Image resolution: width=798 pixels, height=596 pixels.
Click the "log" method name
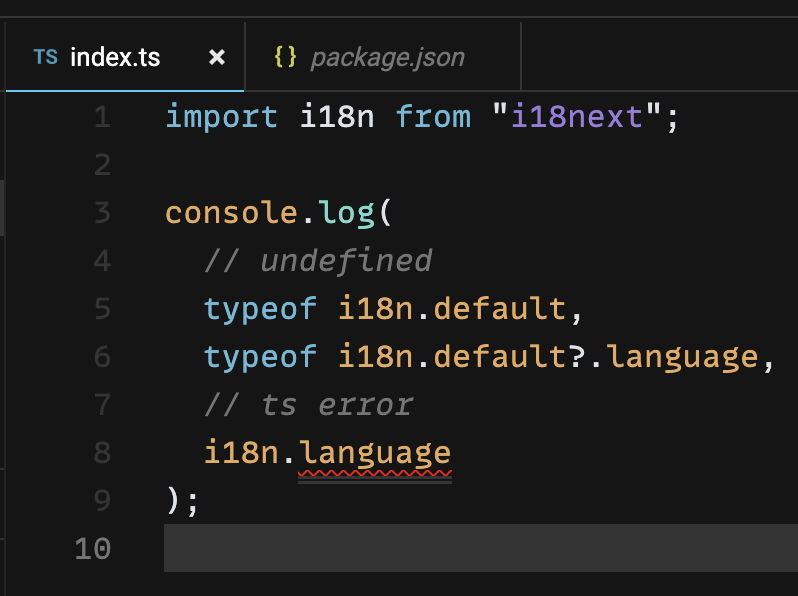(x=347, y=214)
